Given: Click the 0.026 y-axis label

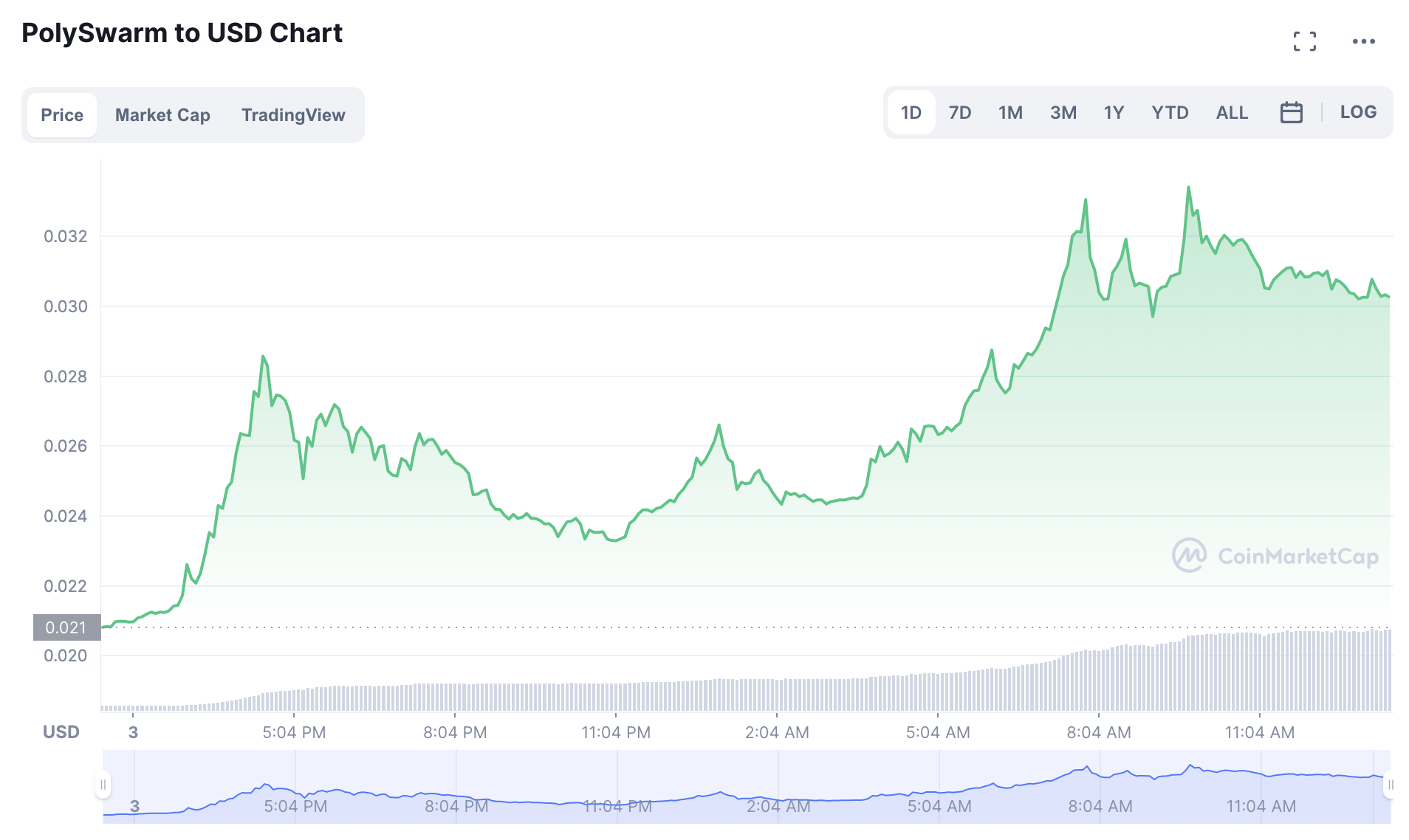Looking at the screenshot, I should coord(66,446).
